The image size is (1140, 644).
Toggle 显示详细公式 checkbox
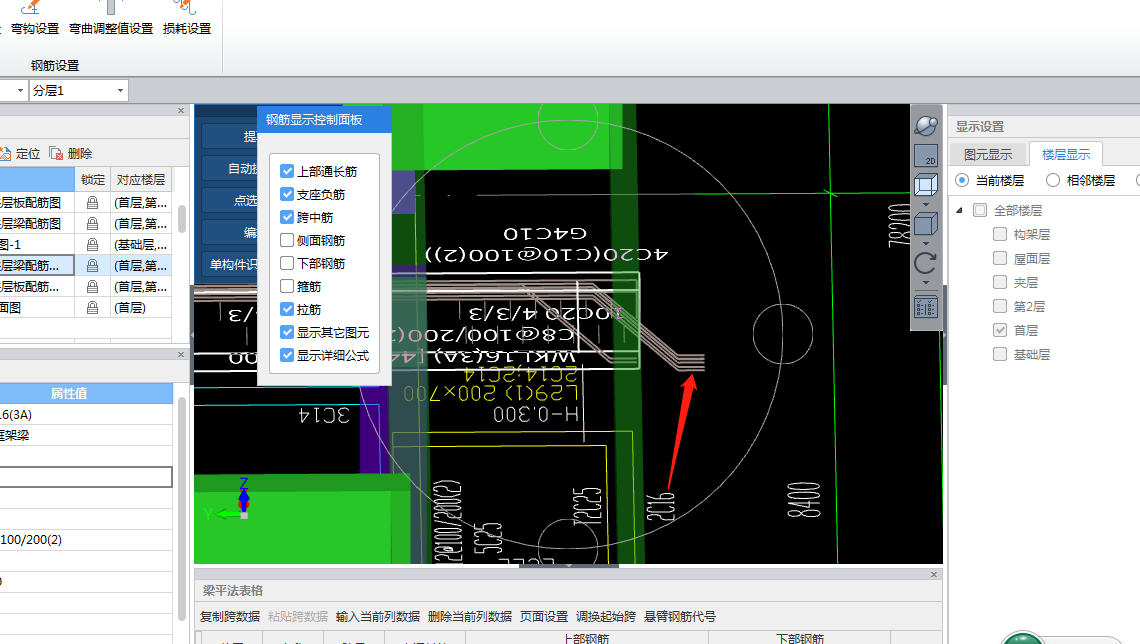click(287, 355)
